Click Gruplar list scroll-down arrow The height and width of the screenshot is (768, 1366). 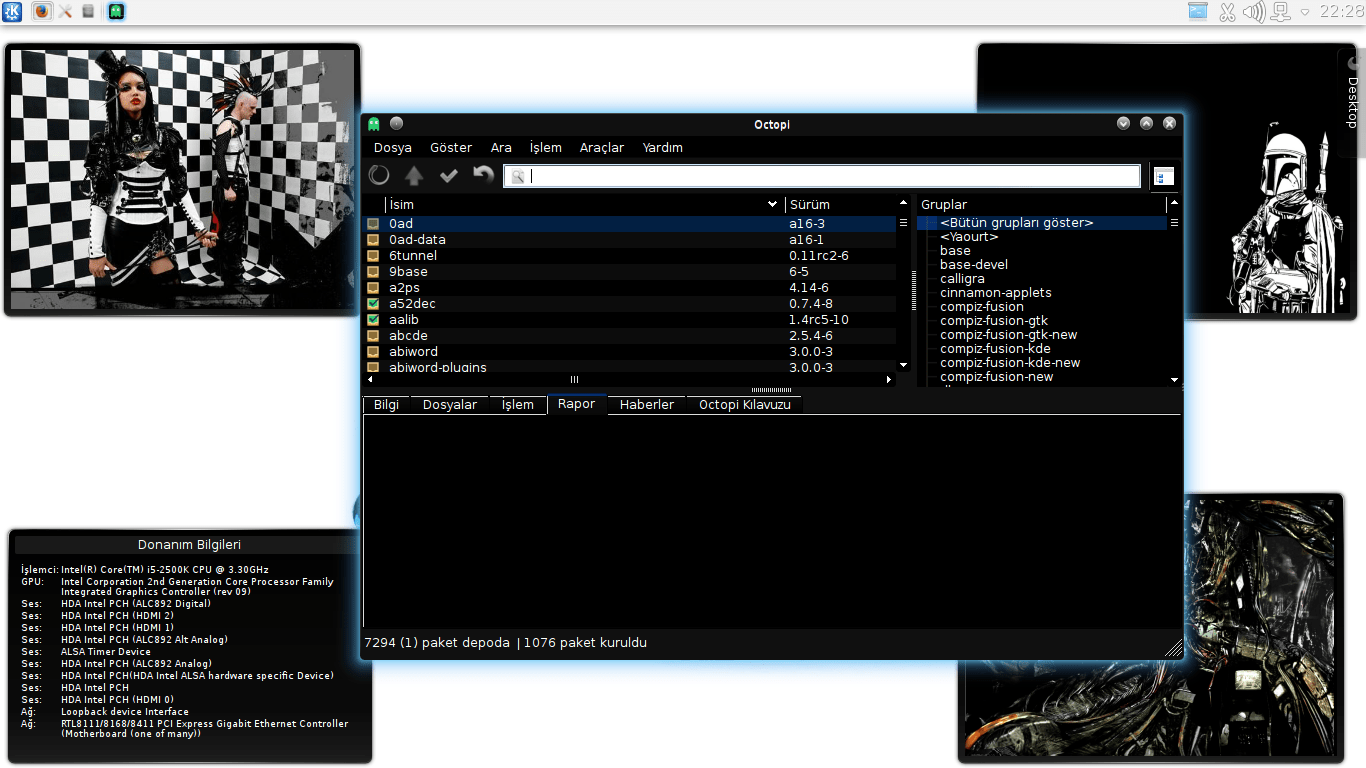(x=1174, y=380)
